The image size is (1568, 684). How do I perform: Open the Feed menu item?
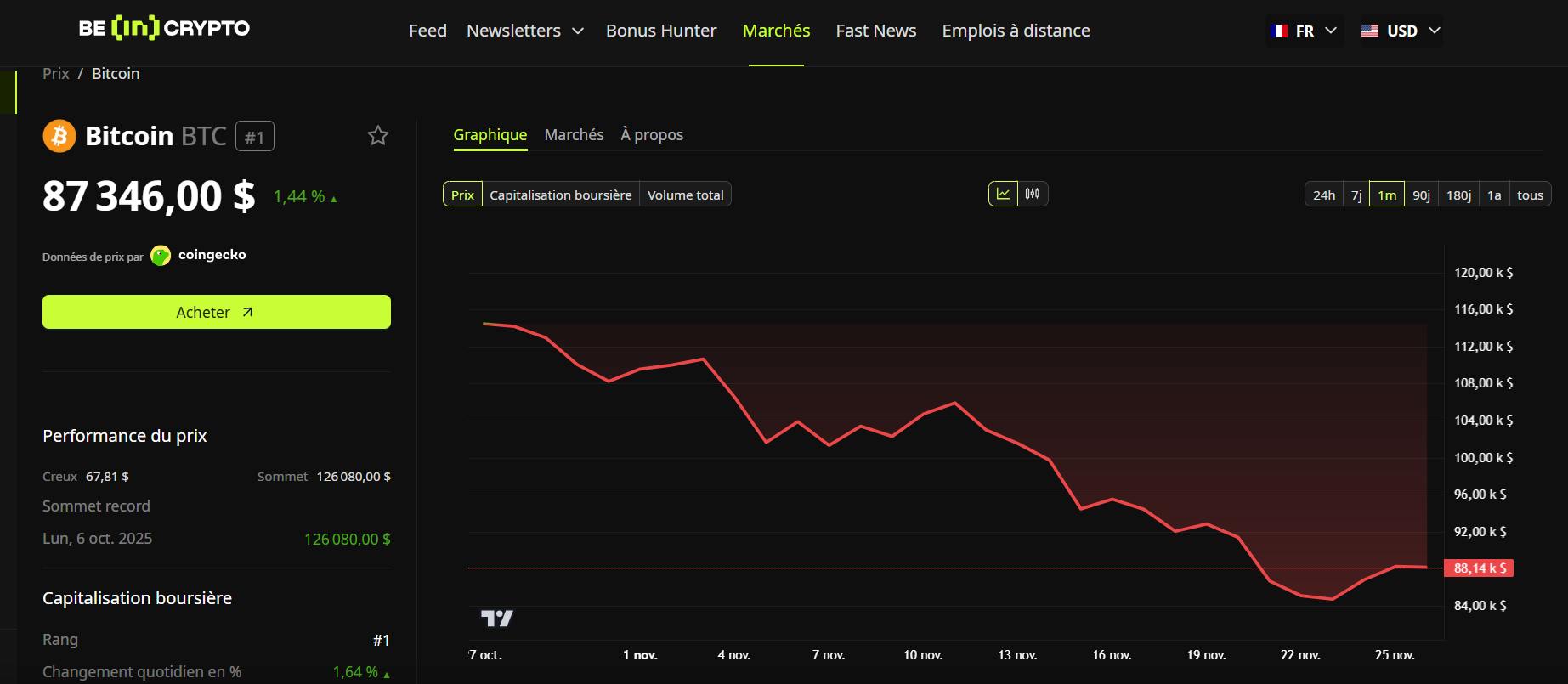coord(427,31)
